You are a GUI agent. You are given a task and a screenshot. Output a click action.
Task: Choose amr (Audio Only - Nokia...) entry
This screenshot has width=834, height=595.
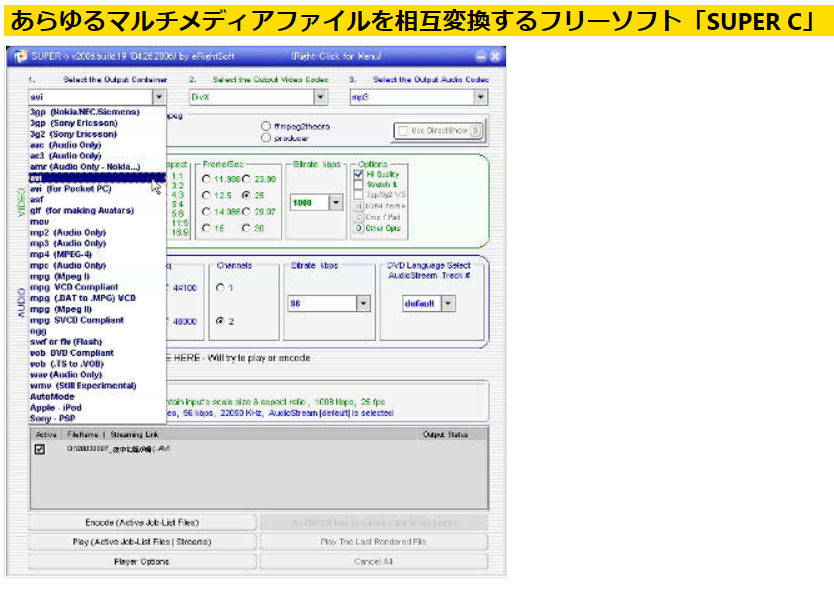pos(85,167)
